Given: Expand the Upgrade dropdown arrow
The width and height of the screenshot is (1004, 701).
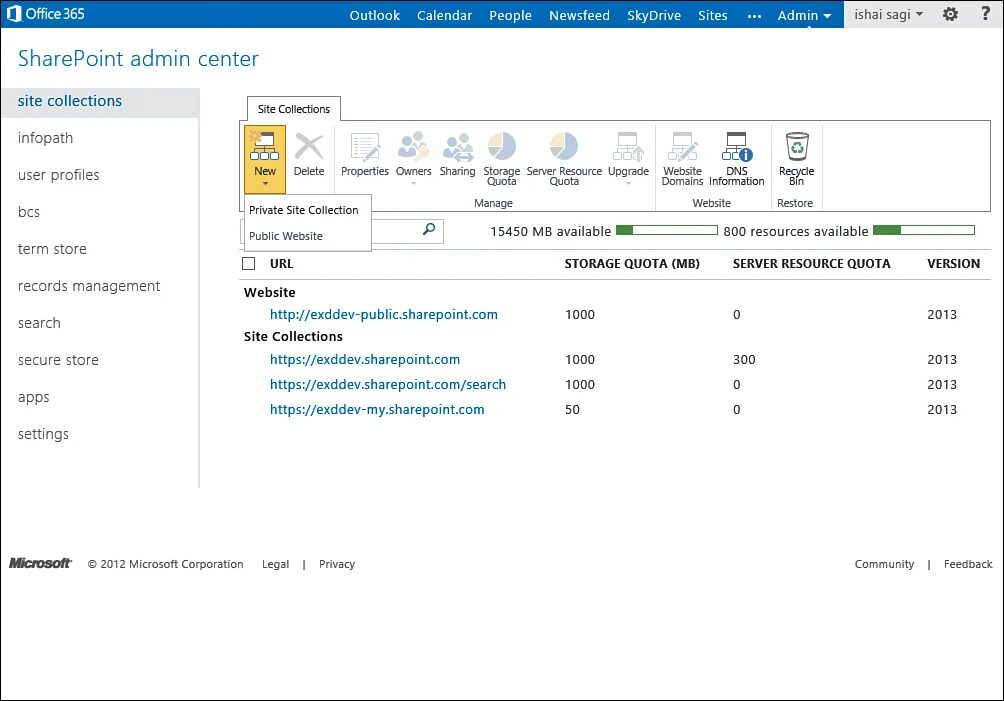Looking at the screenshot, I should pos(628,184).
